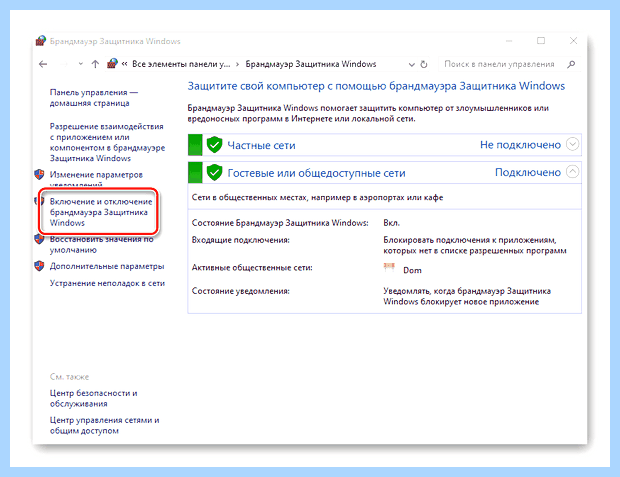620x477 pixels.
Task: Click 'Состояние уведомления:' label
Action: coord(240,291)
